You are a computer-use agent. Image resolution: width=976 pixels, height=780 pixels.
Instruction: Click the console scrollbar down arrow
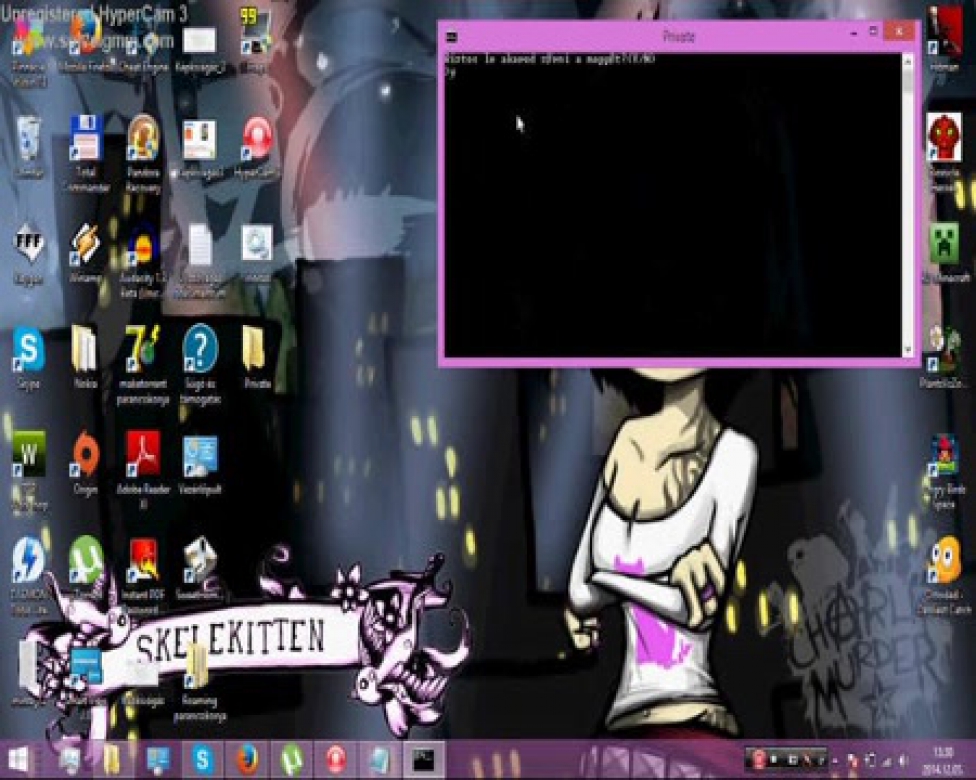click(x=908, y=350)
